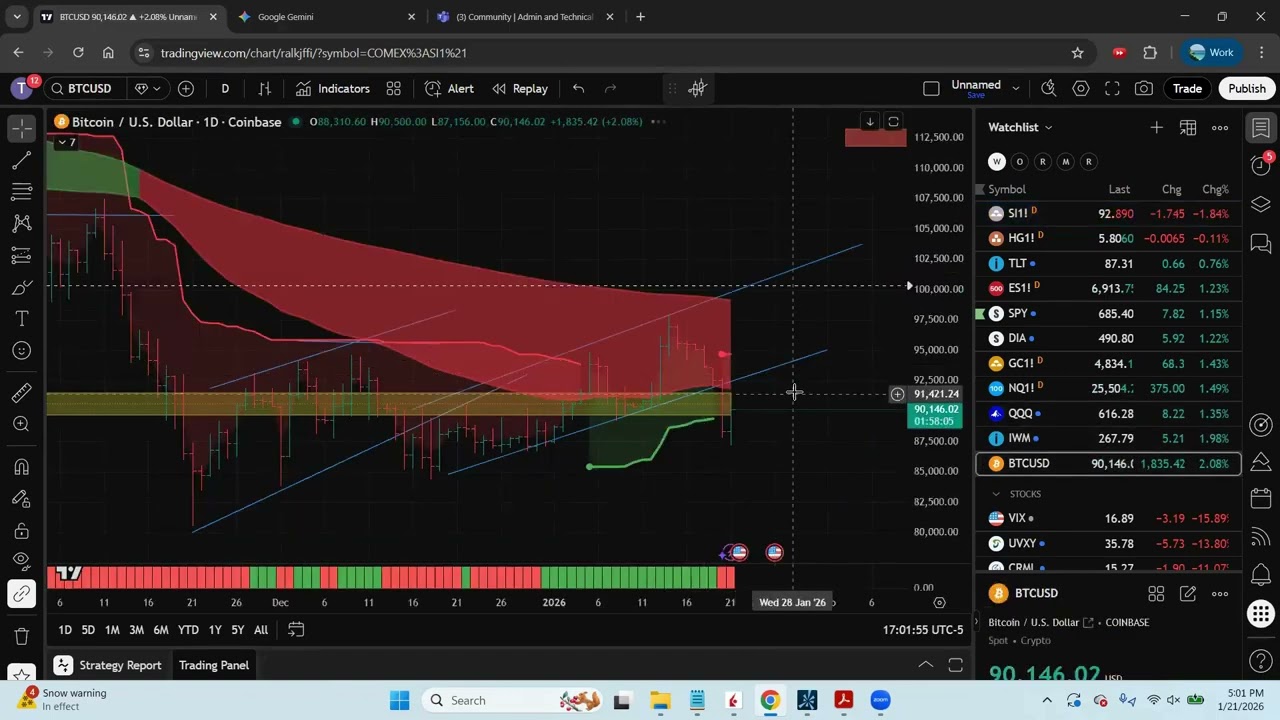Viewport: 1280px width, 720px height.
Task: Open watchlist three-dot settings menu
Action: [x=1220, y=127]
